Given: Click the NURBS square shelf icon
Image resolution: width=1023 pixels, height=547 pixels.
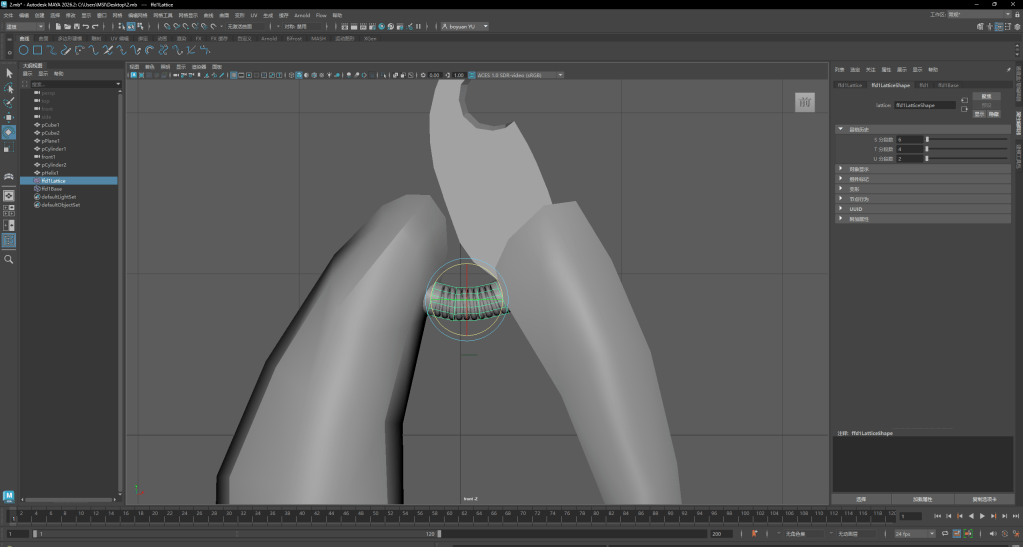Looking at the screenshot, I should tap(37, 49).
